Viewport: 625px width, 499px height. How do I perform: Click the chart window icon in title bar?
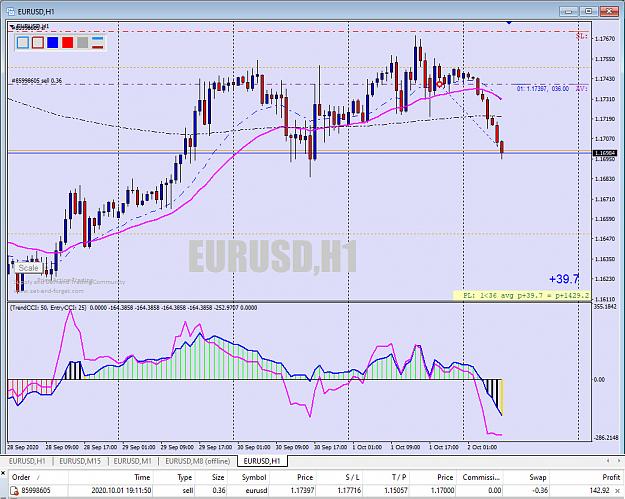[10, 12]
